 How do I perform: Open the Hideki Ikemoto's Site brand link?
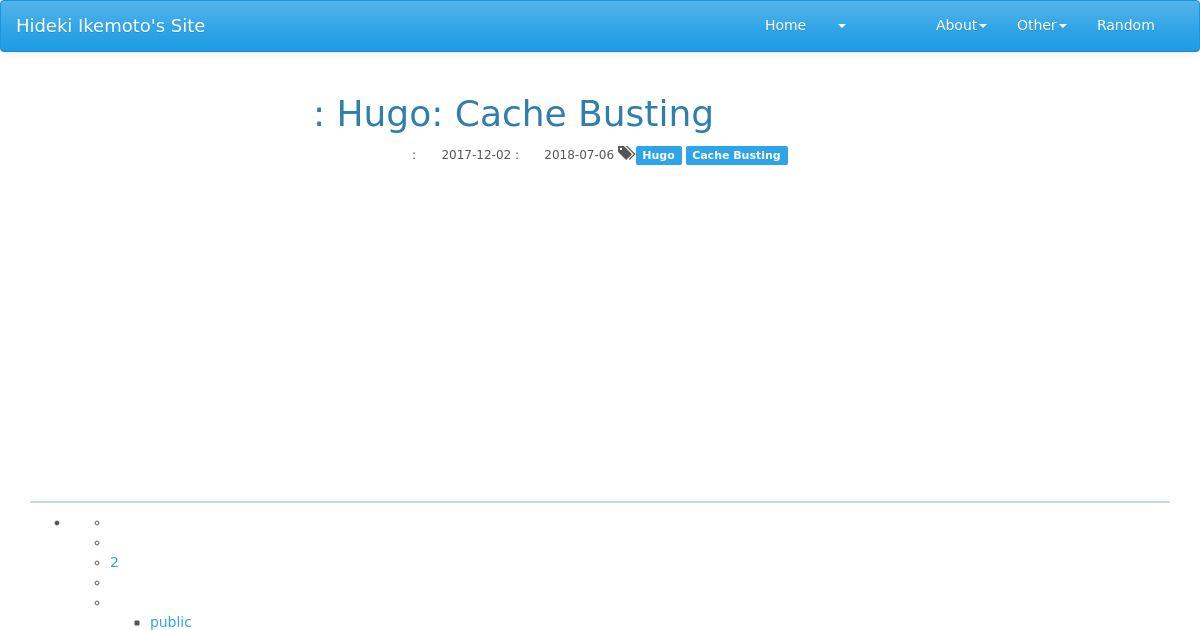(x=110, y=26)
